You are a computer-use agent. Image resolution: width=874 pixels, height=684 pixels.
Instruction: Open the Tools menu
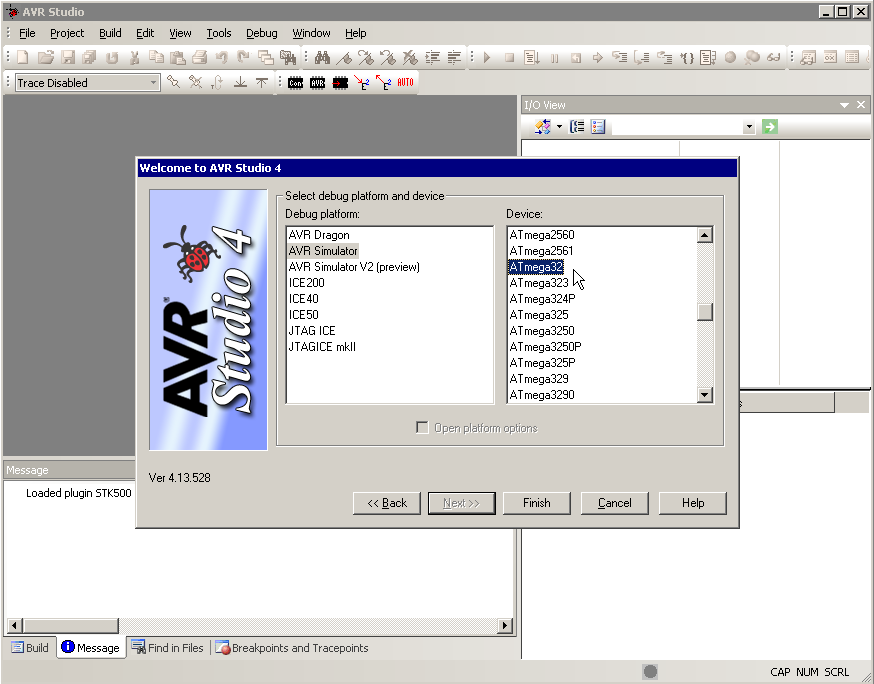tap(218, 33)
